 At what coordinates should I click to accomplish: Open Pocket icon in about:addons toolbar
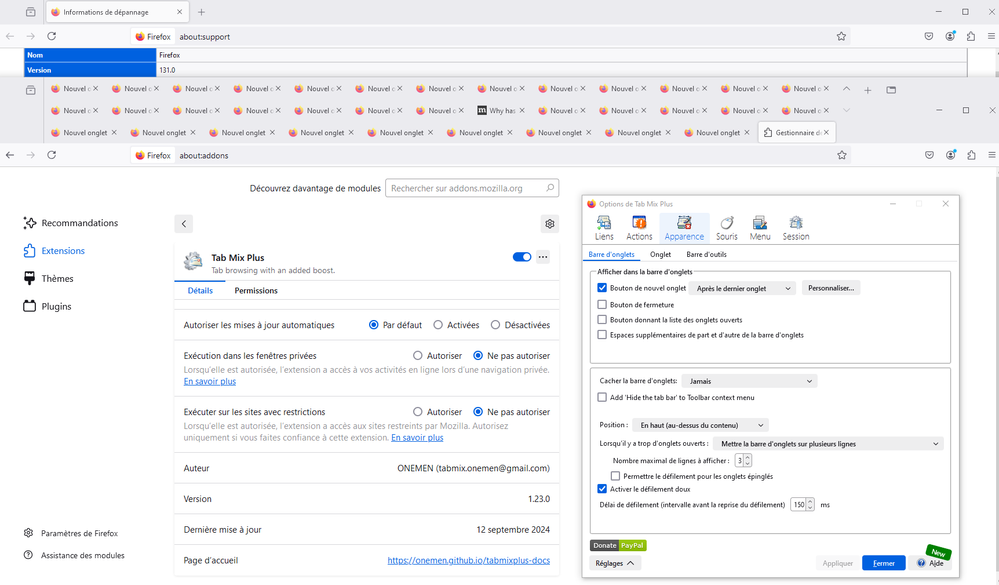point(930,155)
